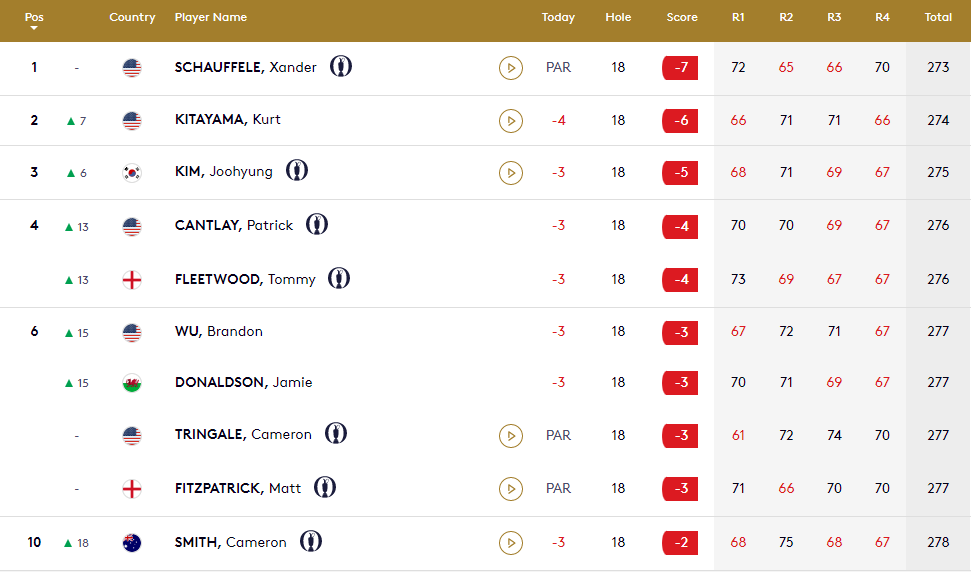
Task: Open SMITH, Cameron player profile
Action: 230,543
